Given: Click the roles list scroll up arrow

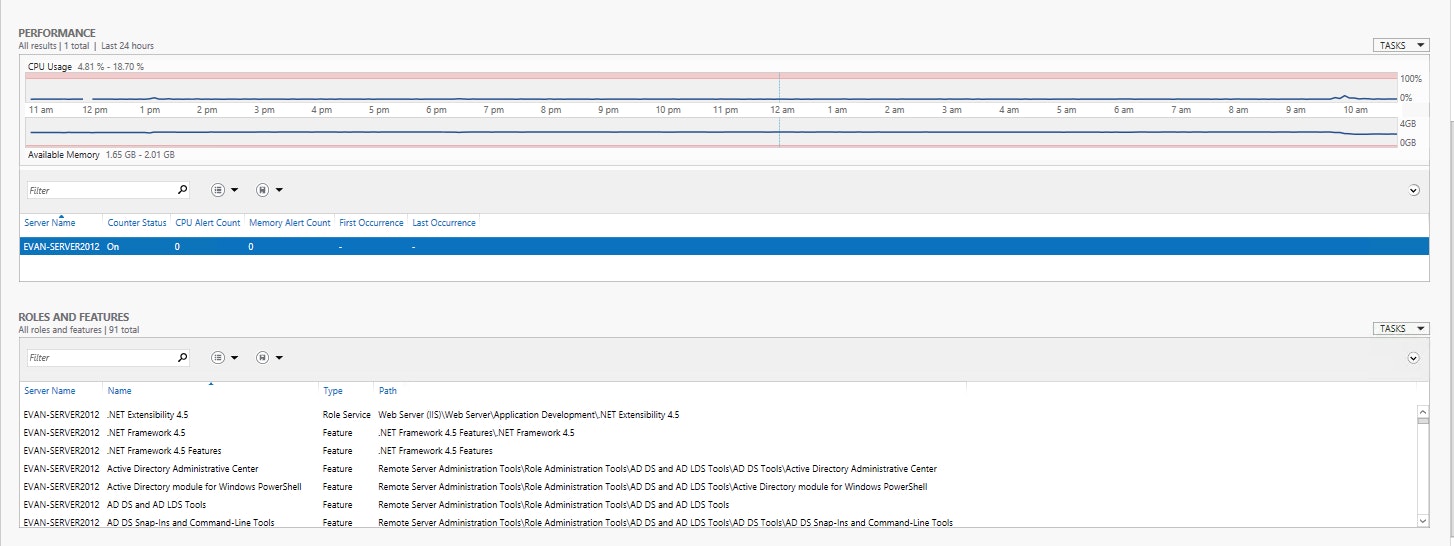Looking at the screenshot, I should point(1423,411).
